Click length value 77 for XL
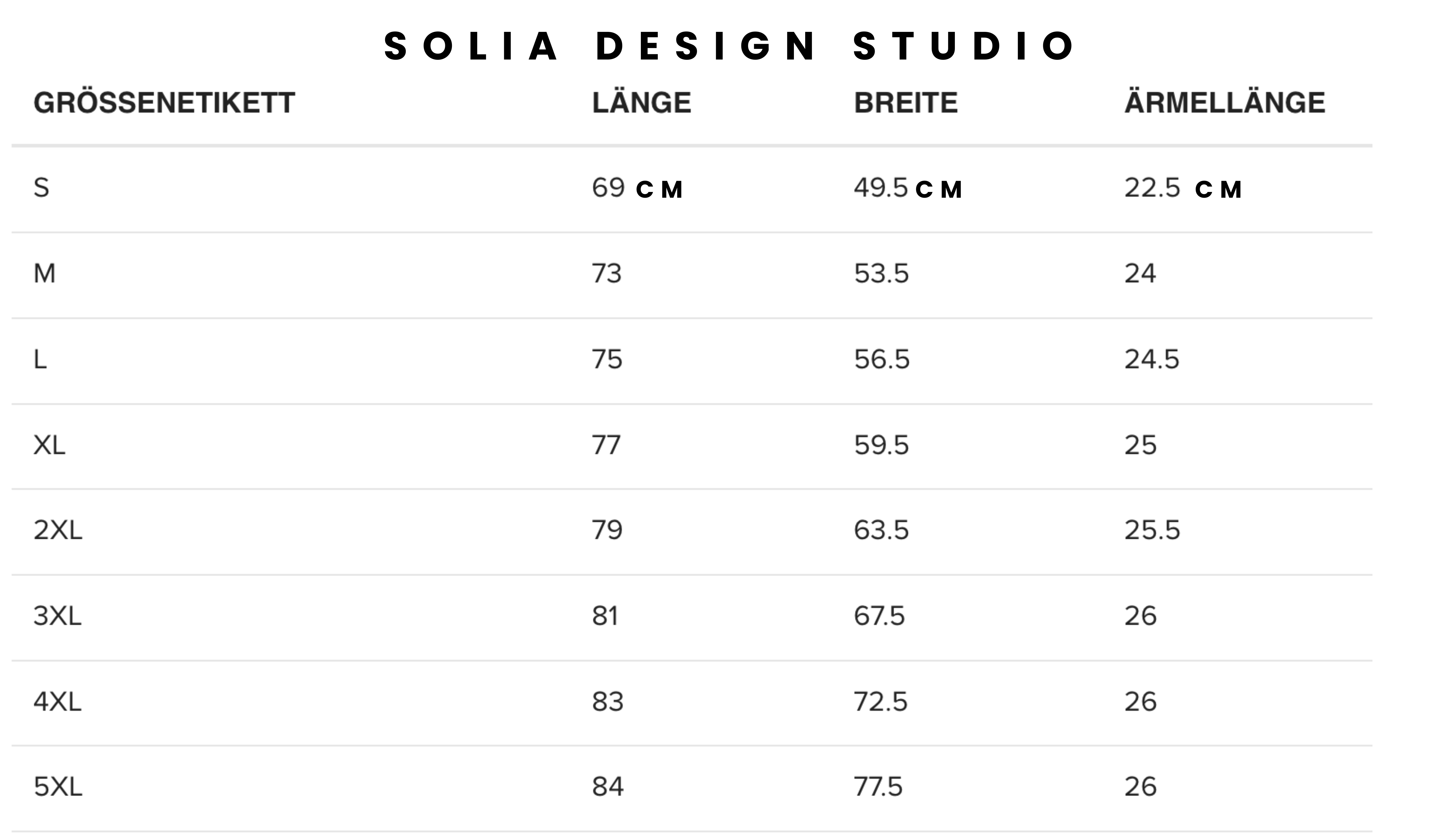This screenshot has height=837, width=1456. click(x=607, y=446)
